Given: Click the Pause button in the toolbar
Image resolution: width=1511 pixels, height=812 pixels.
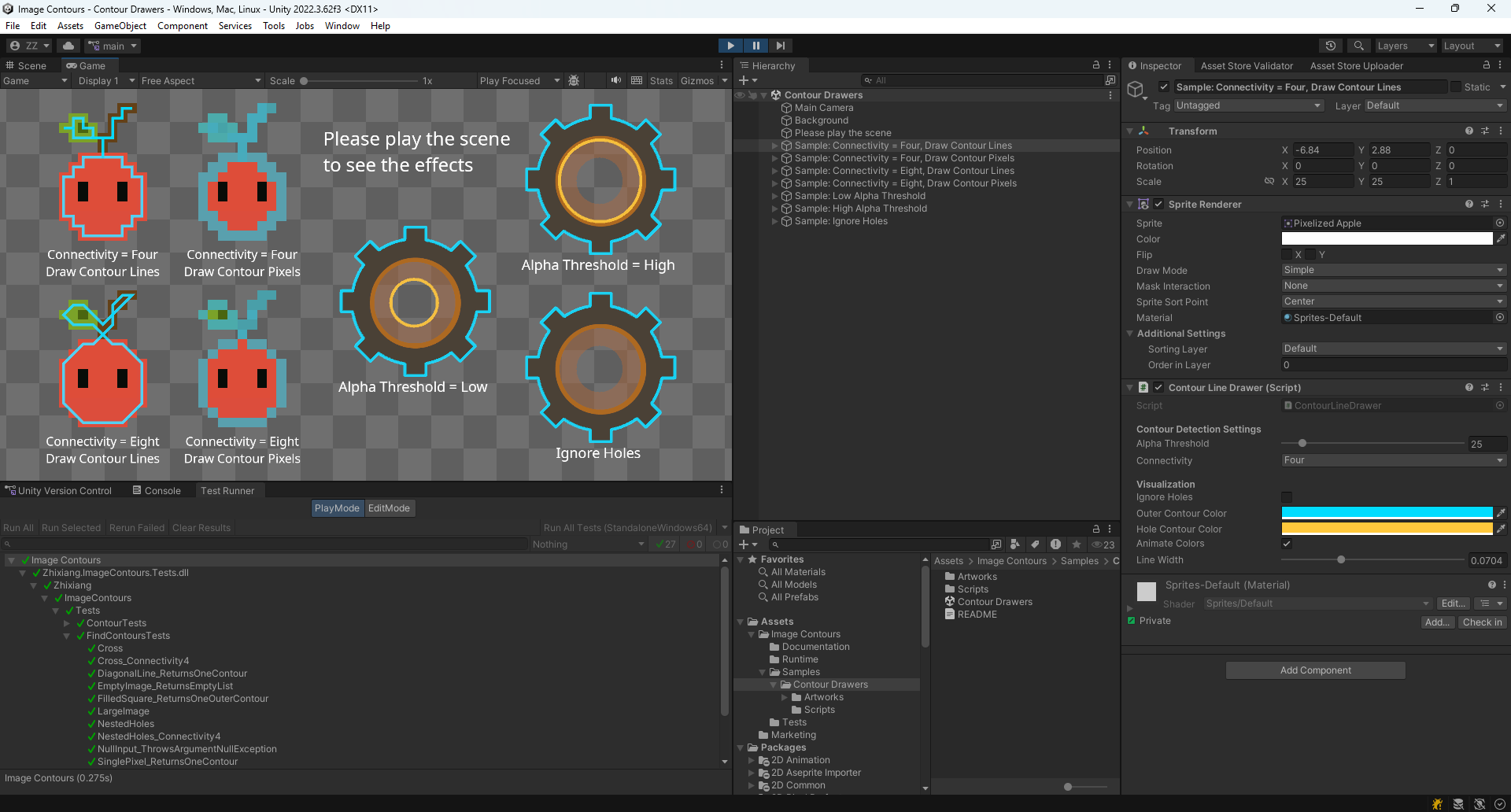Looking at the screenshot, I should pyautogui.click(x=755, y=46).
